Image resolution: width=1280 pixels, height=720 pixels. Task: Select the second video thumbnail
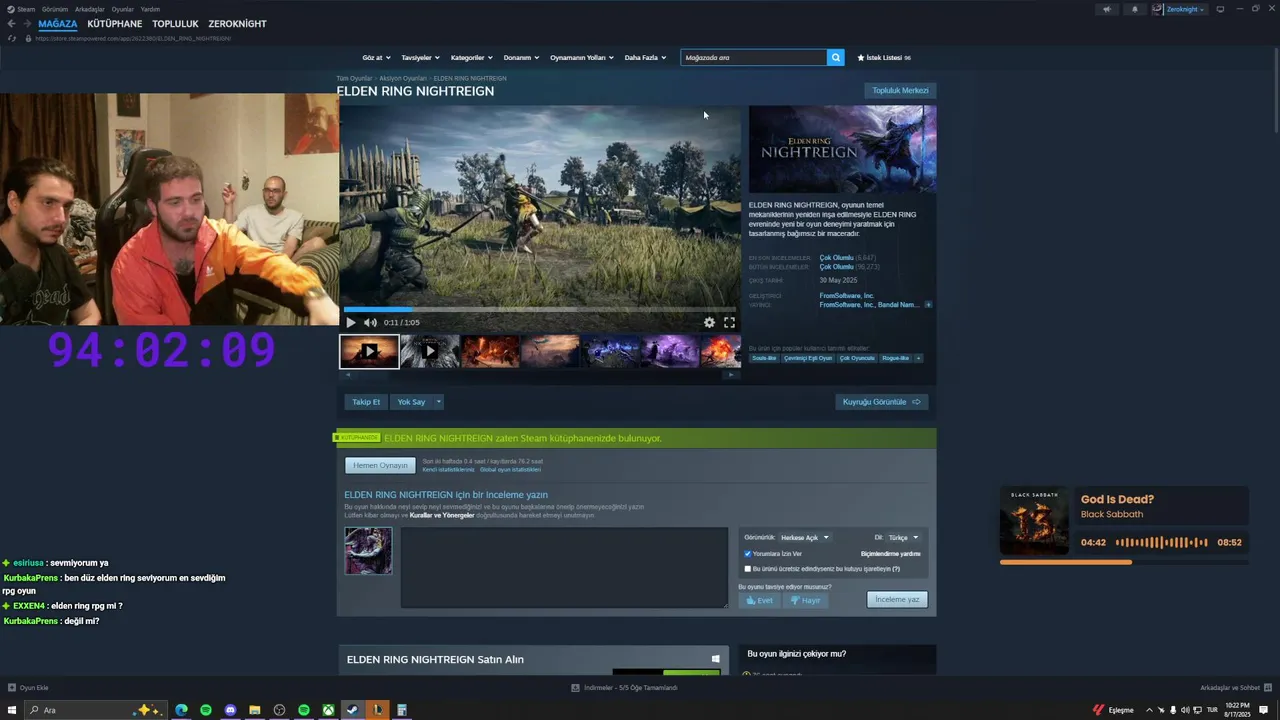tap(430, 351)
